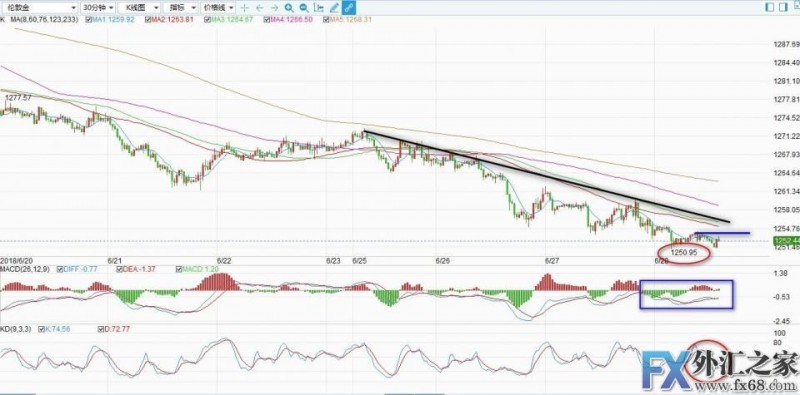800x395 pixels.
Task: Toggle the highlighted blue link icon
Action: 349,8
